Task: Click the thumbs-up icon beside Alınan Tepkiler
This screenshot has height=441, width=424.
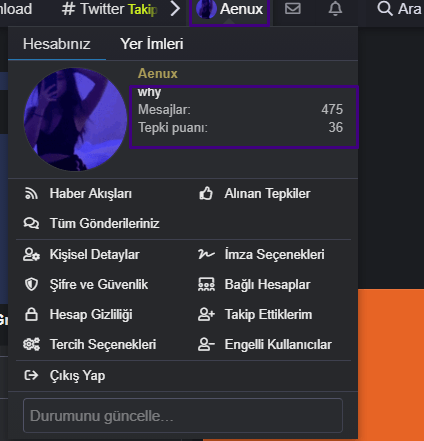Action: (x=206, y=193)
